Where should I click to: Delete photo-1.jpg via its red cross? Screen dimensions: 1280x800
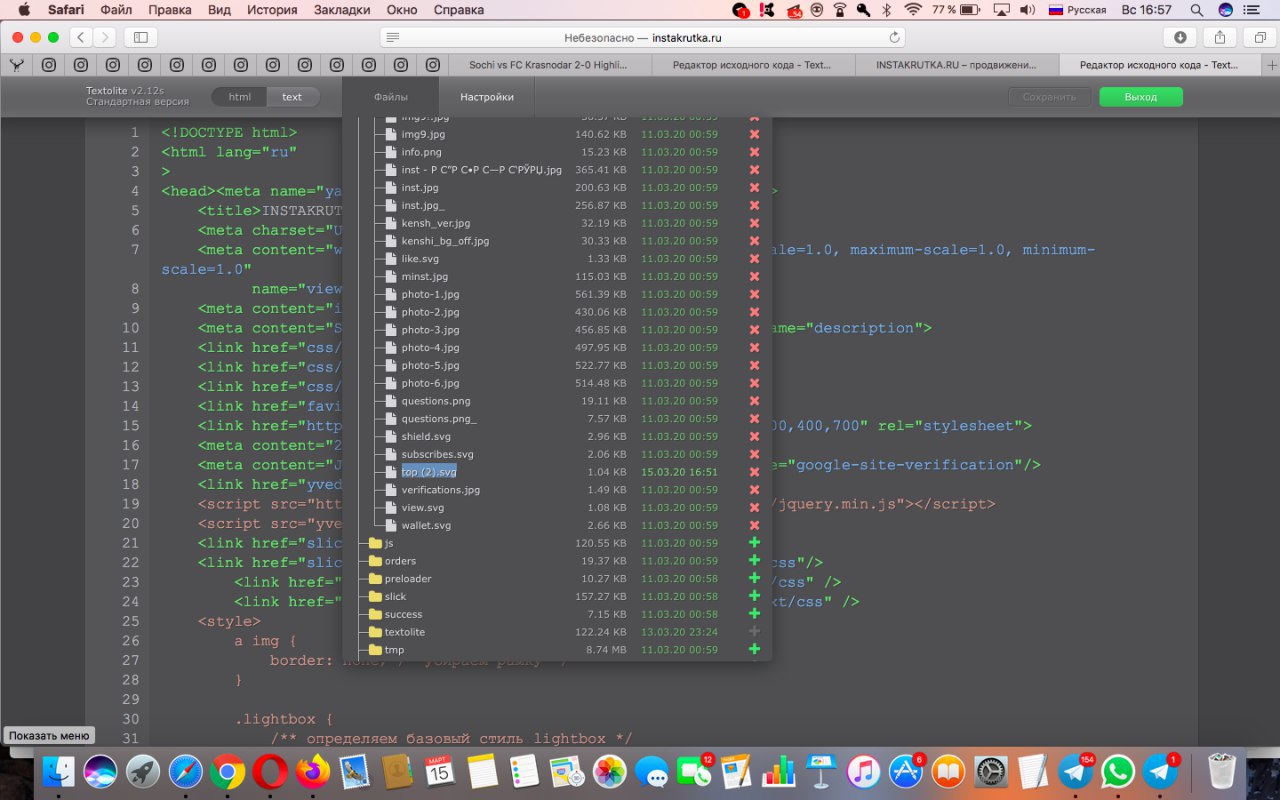tap(754, 294)
